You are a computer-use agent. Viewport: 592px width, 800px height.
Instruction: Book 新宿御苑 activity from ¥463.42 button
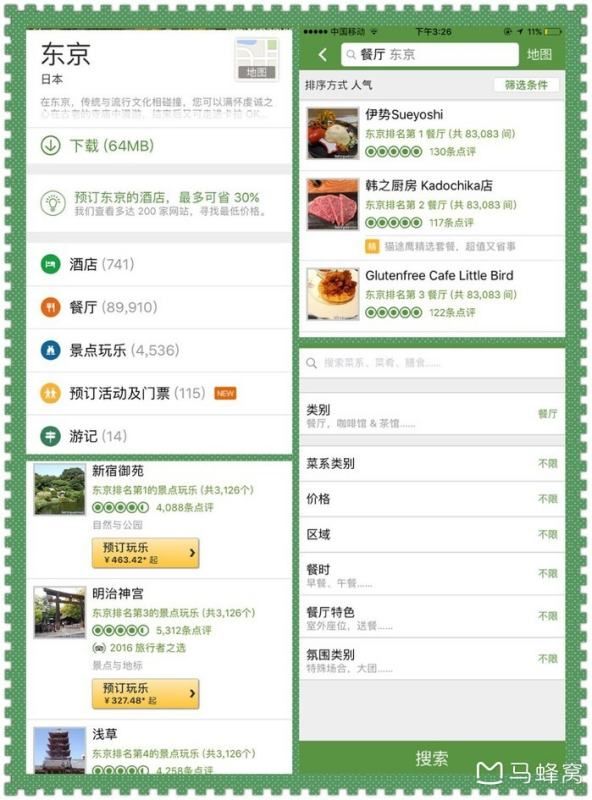point(145,553)
